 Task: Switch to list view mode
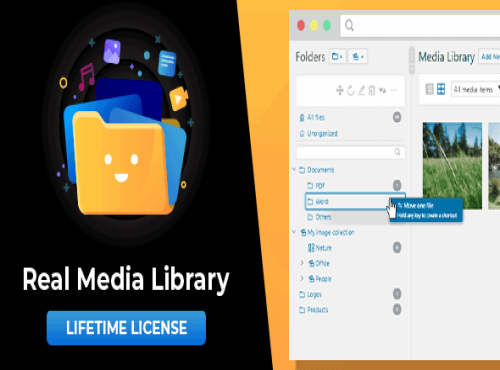(x=430, y=89)
